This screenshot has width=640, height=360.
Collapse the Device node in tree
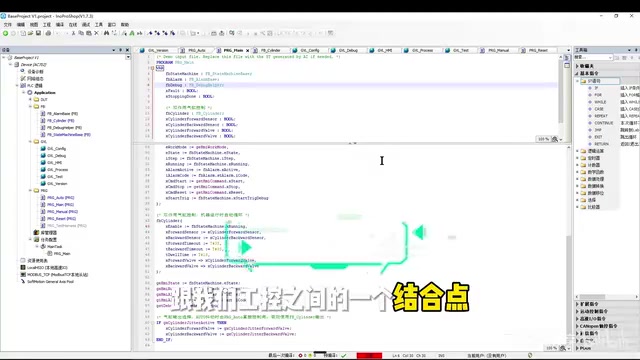pos(11,64)
